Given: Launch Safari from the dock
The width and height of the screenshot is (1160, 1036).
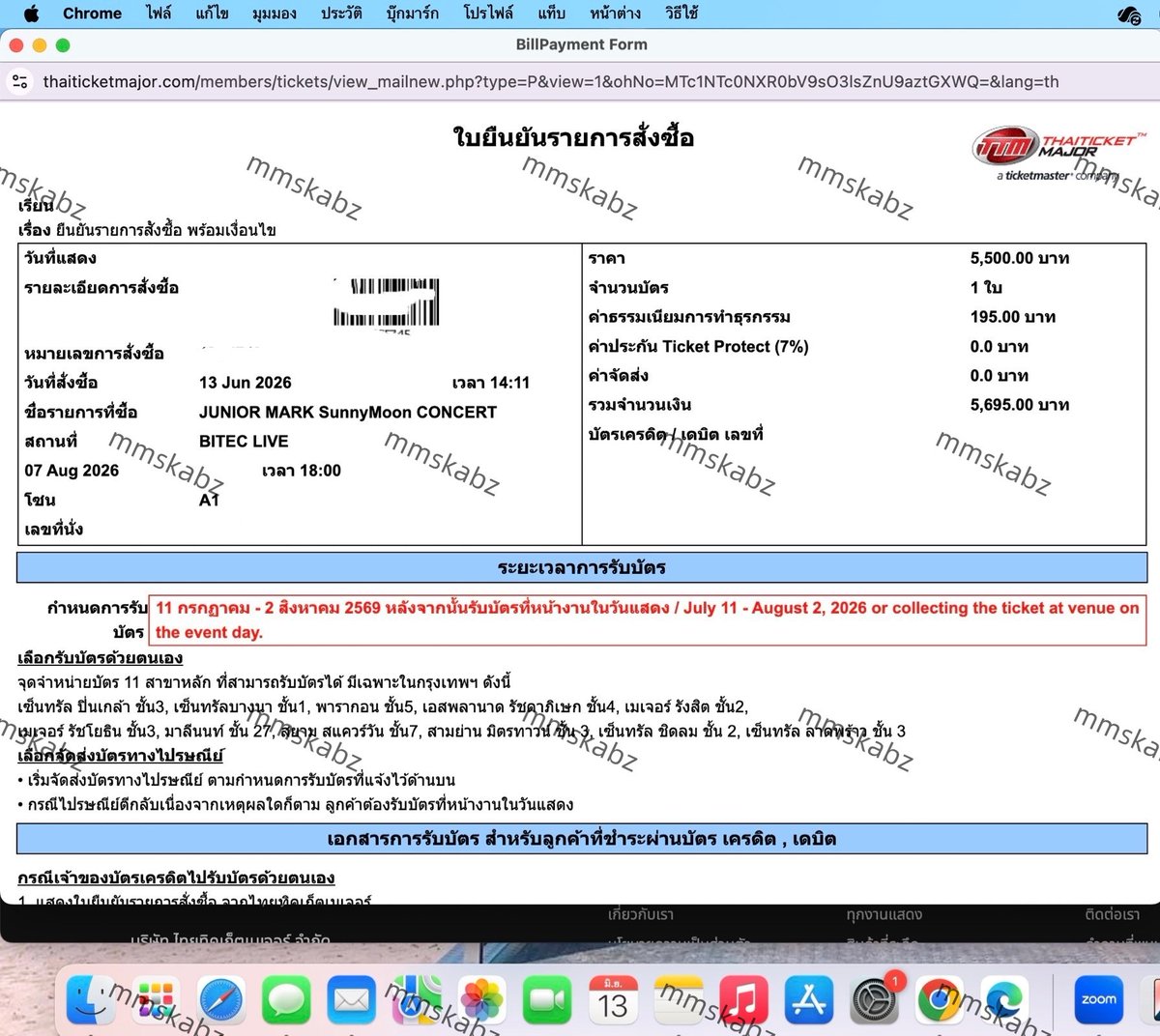Looking at the screenshot, I should [221, 999].
